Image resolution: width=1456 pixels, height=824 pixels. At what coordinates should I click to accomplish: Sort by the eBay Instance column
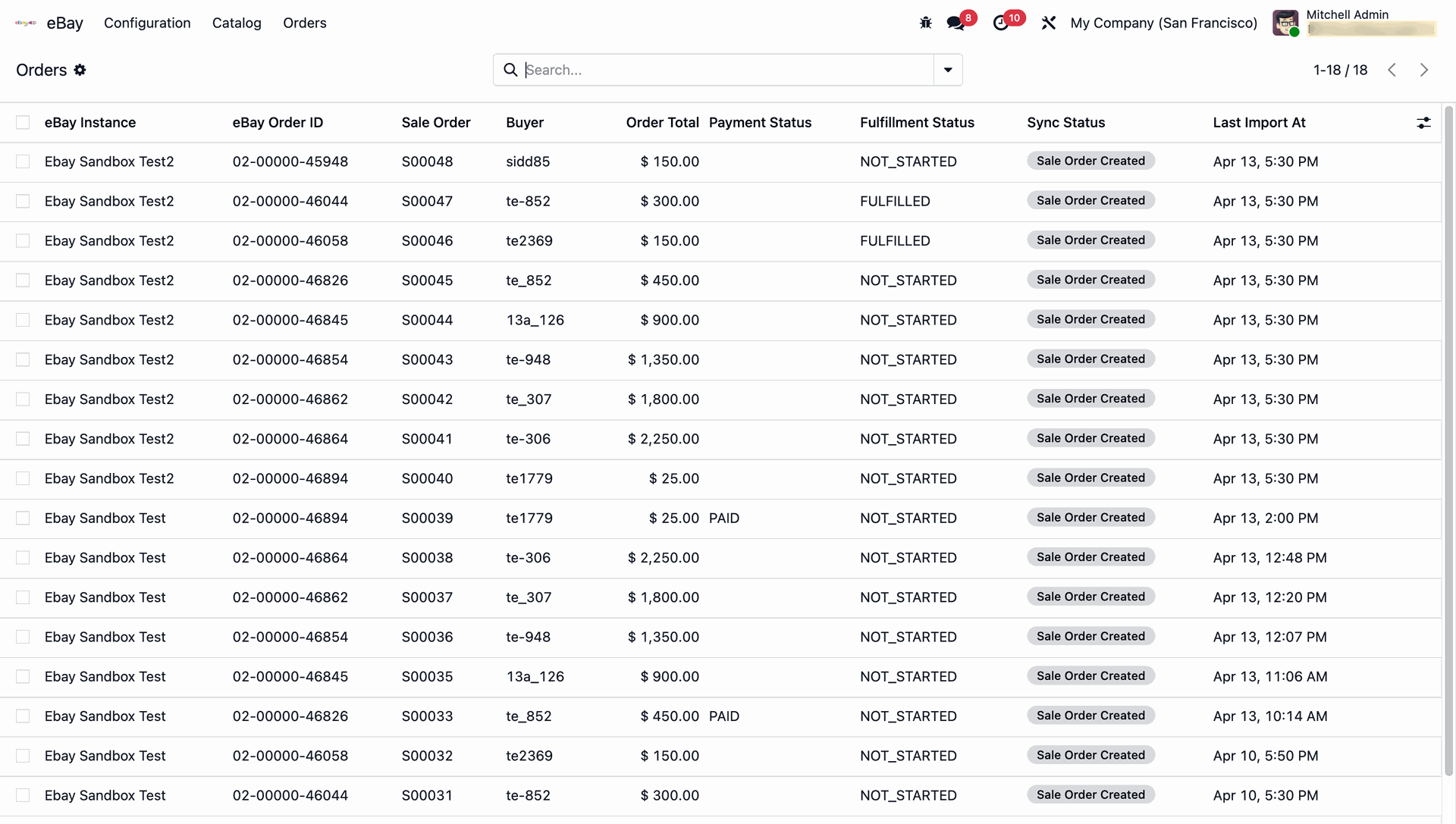(x=90, y=123)
